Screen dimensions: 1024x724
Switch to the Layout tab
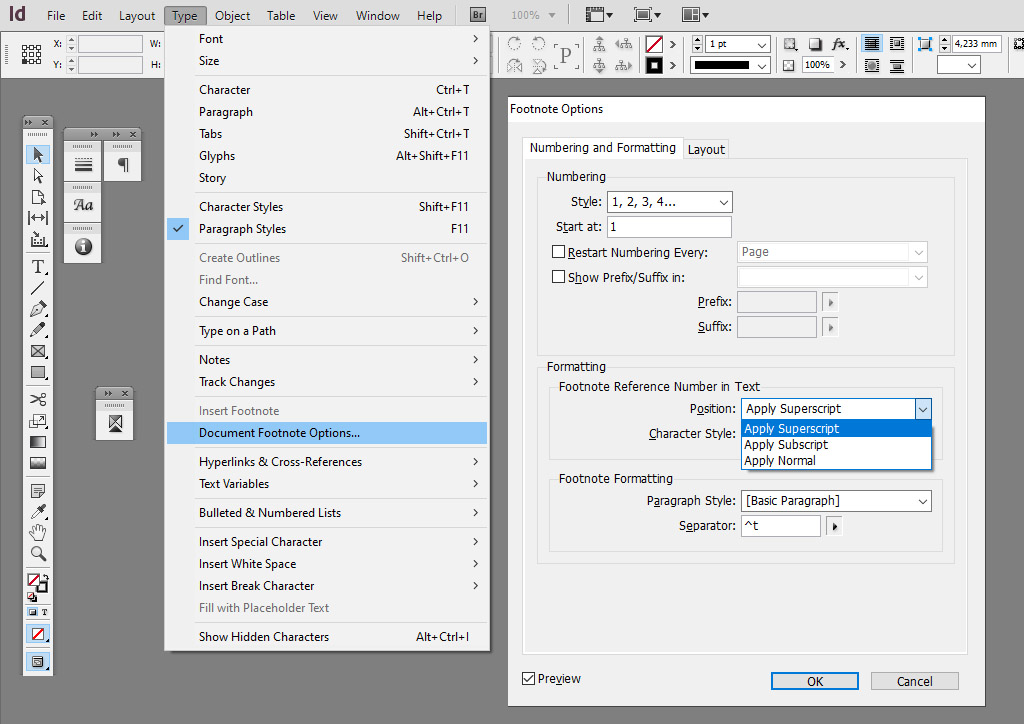tap(706, 149)
